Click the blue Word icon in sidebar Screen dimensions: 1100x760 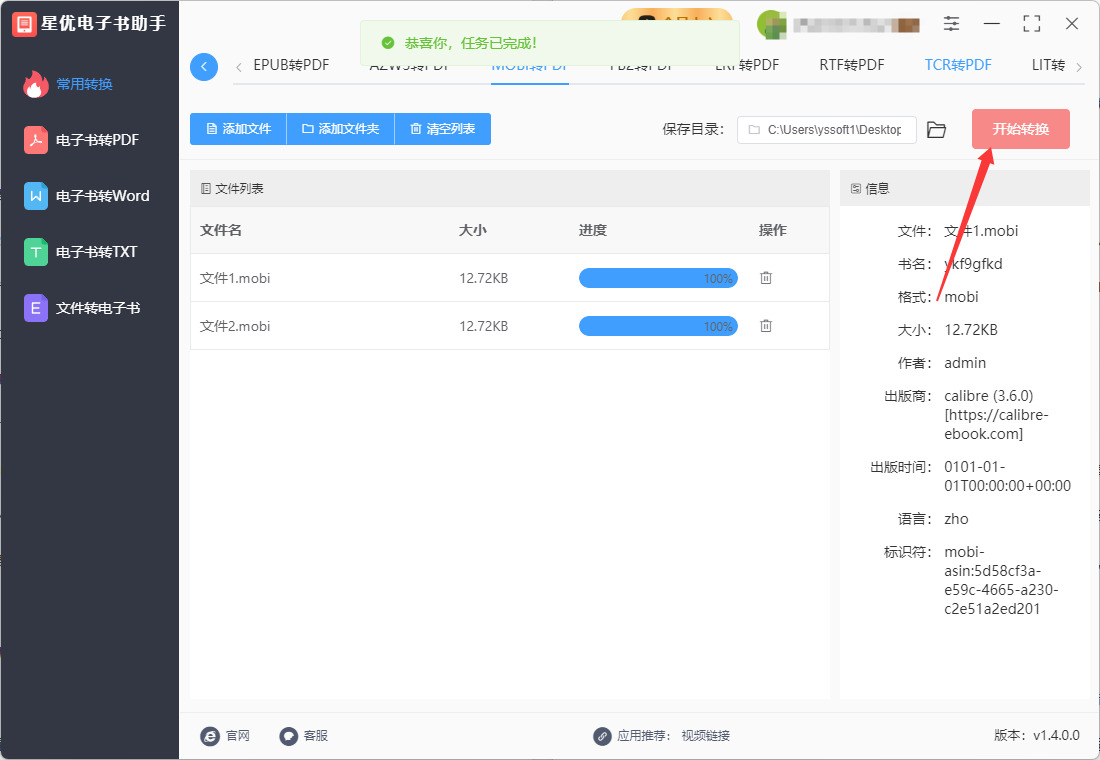point(36,196)
